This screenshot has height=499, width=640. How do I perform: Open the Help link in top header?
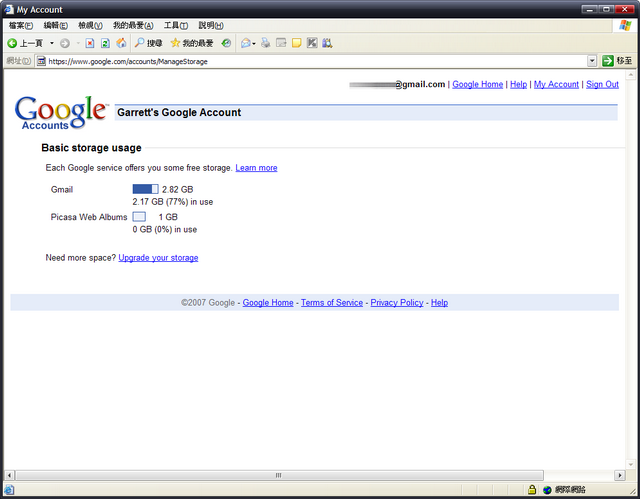(x=518, y=84)
